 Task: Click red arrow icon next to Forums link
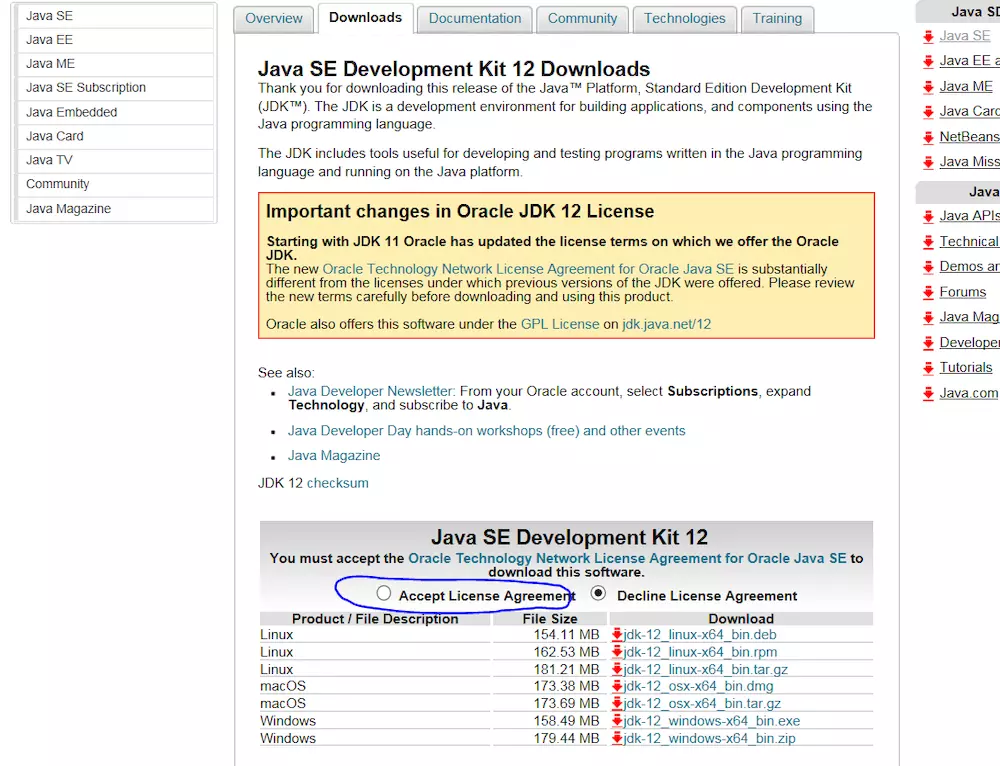point(928,293)
